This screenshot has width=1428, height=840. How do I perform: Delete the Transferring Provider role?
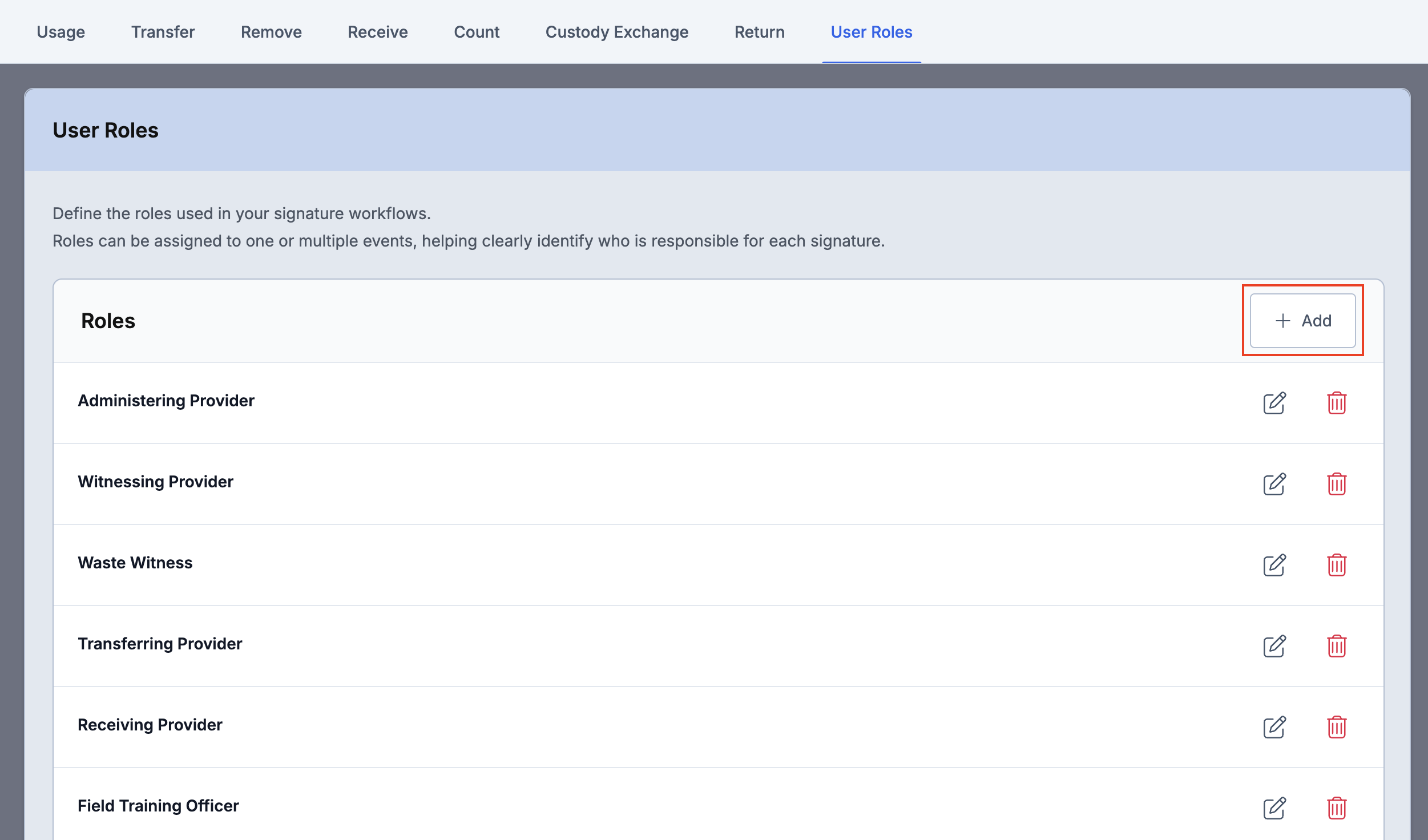click(x=1337, y=646)
